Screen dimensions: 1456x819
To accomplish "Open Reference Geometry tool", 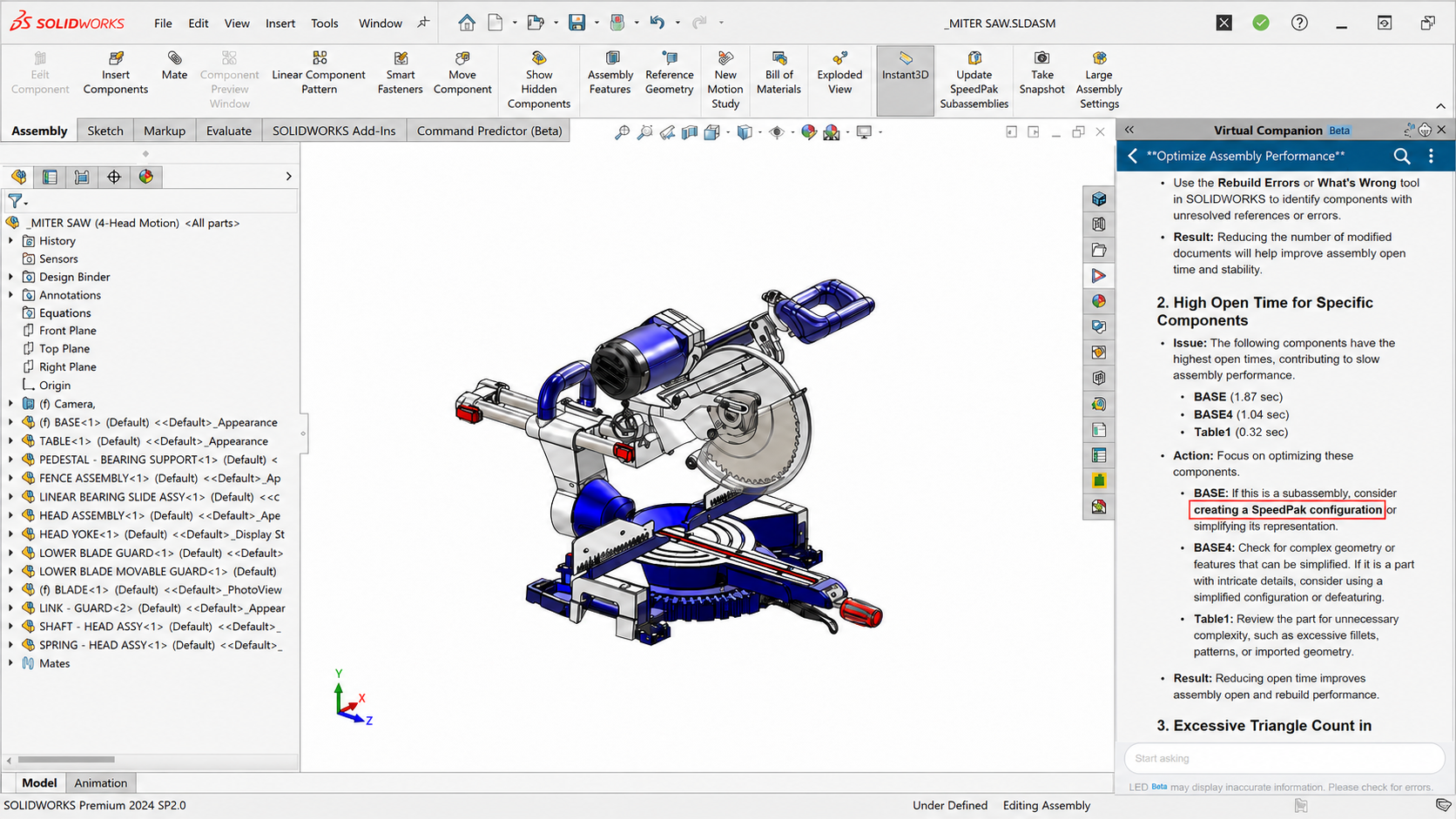I will [x=670, y=73].
